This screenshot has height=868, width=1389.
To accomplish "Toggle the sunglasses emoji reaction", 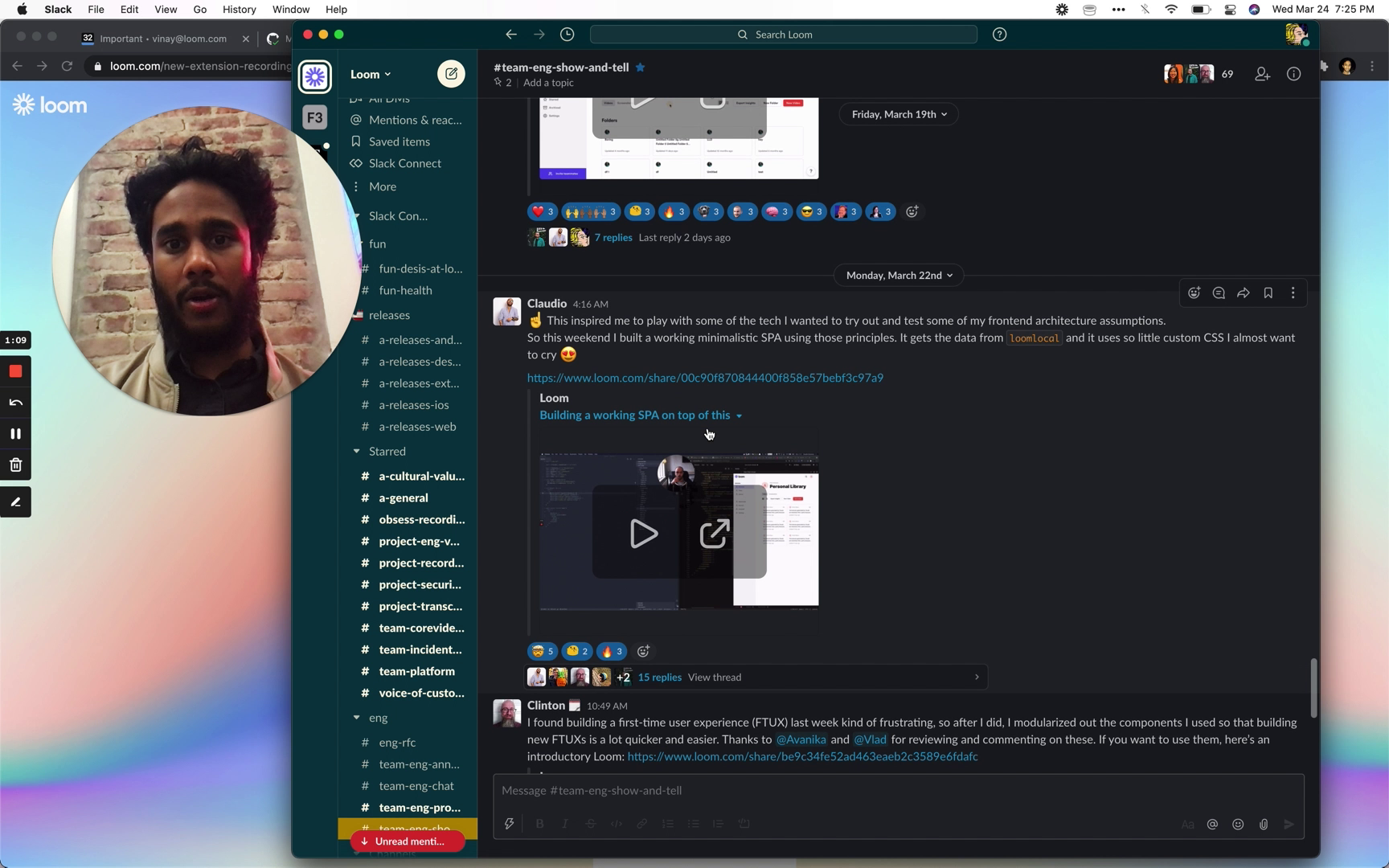I will pyautogui.click(x=811, y=212).
